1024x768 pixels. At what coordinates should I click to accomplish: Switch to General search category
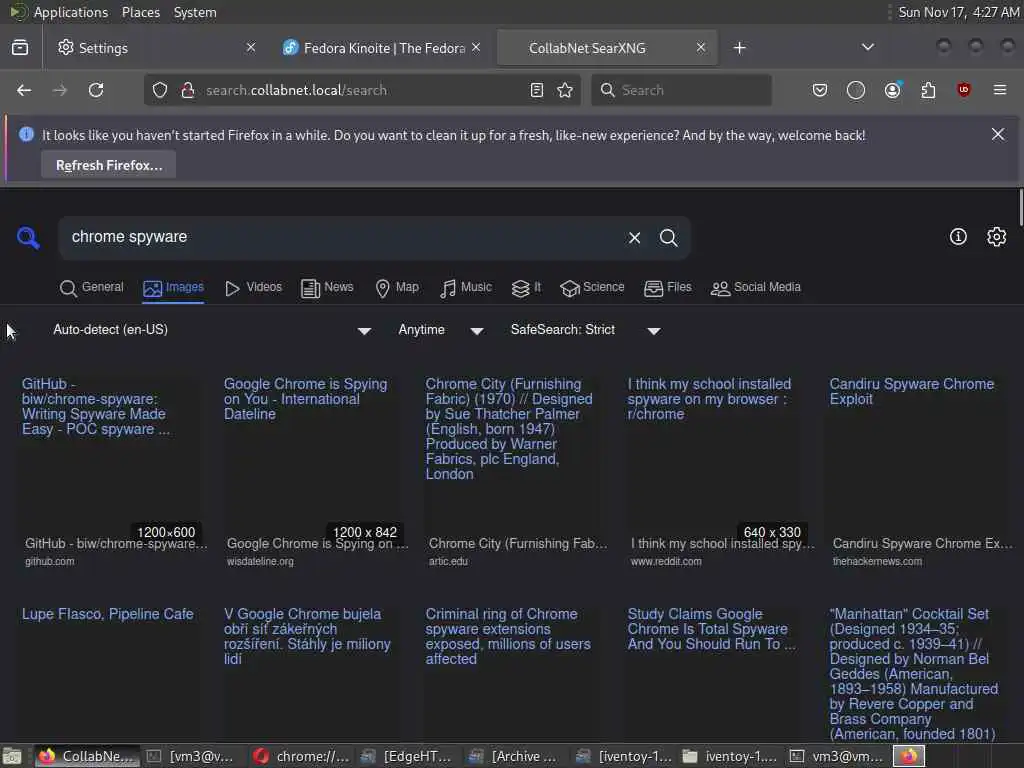(91, 287)
